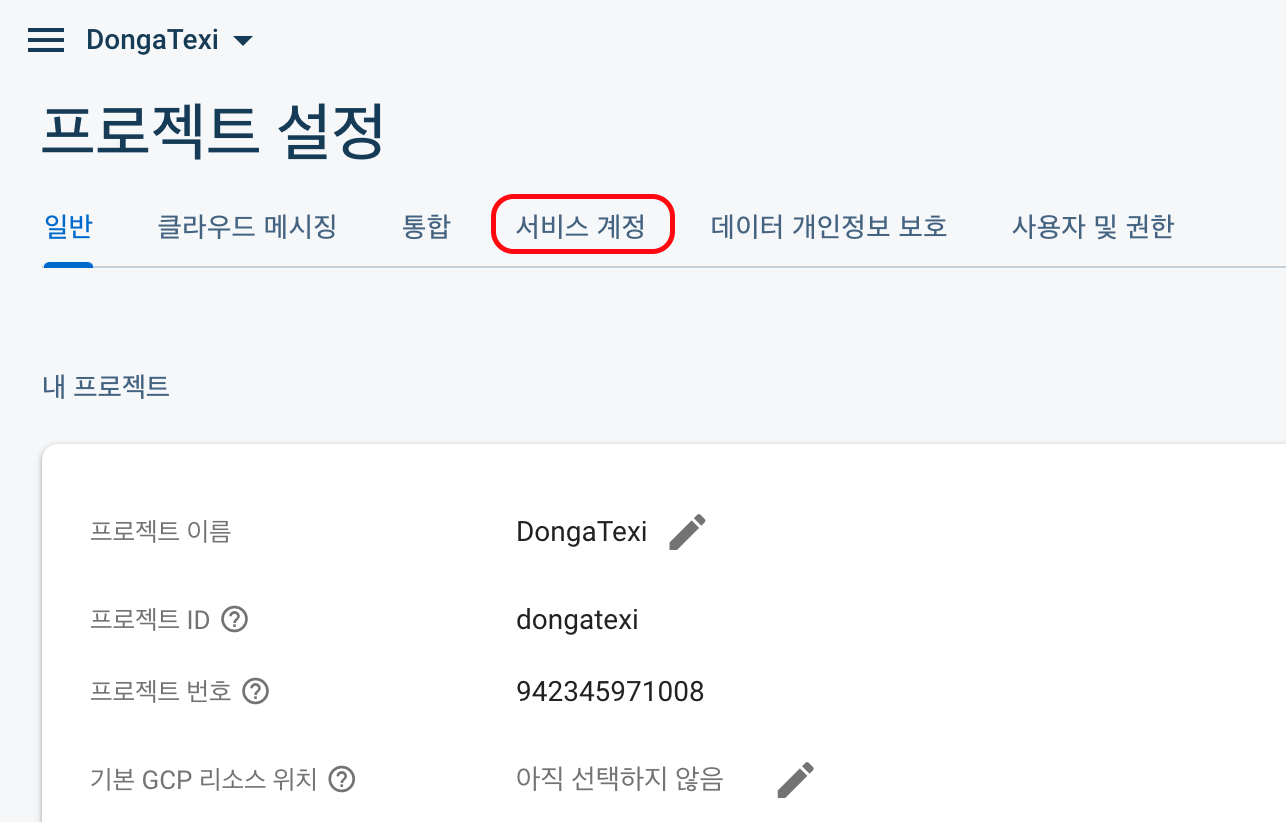Click help icon beside 프로젝트 번호
The width and height of the screenshot is (1286, 822).
(256, 691)
